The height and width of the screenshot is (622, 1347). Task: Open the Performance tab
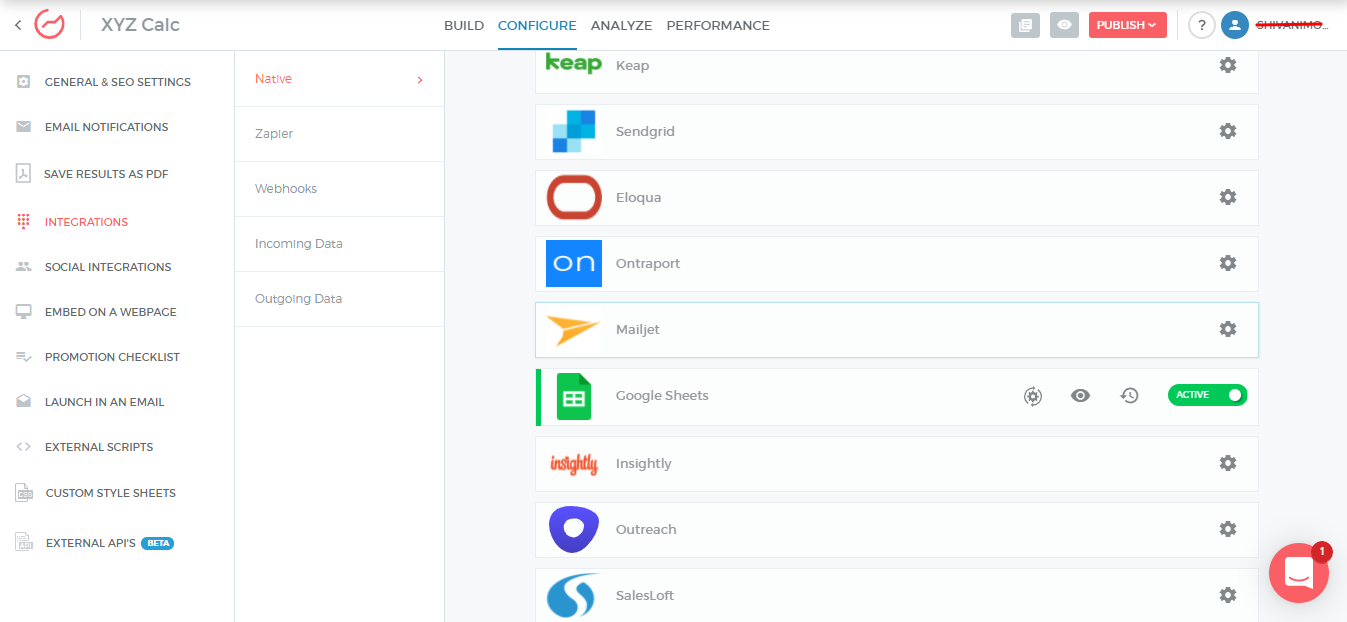(718, 25)
